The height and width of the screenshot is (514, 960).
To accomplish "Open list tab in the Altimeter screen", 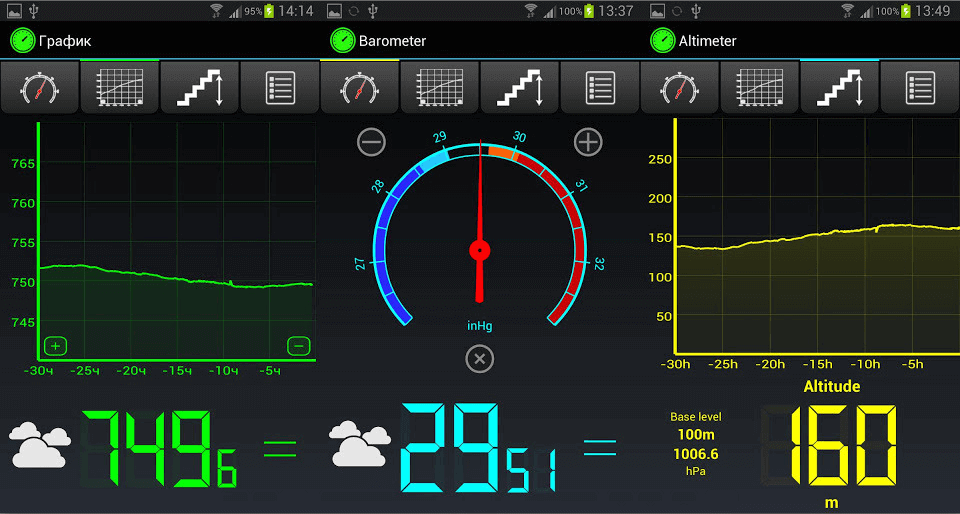I will [x=920, y=88].
